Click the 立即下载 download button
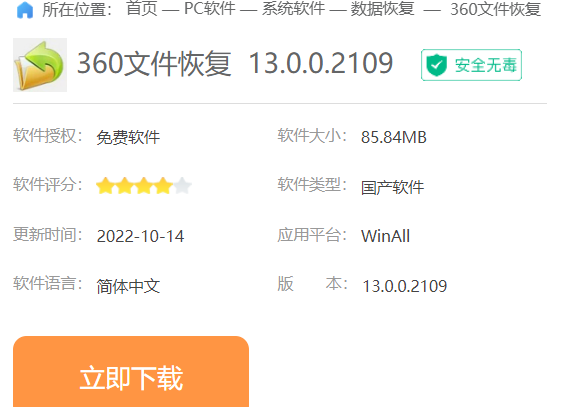Viewport: 572px width, 407px height. [131, 371]
